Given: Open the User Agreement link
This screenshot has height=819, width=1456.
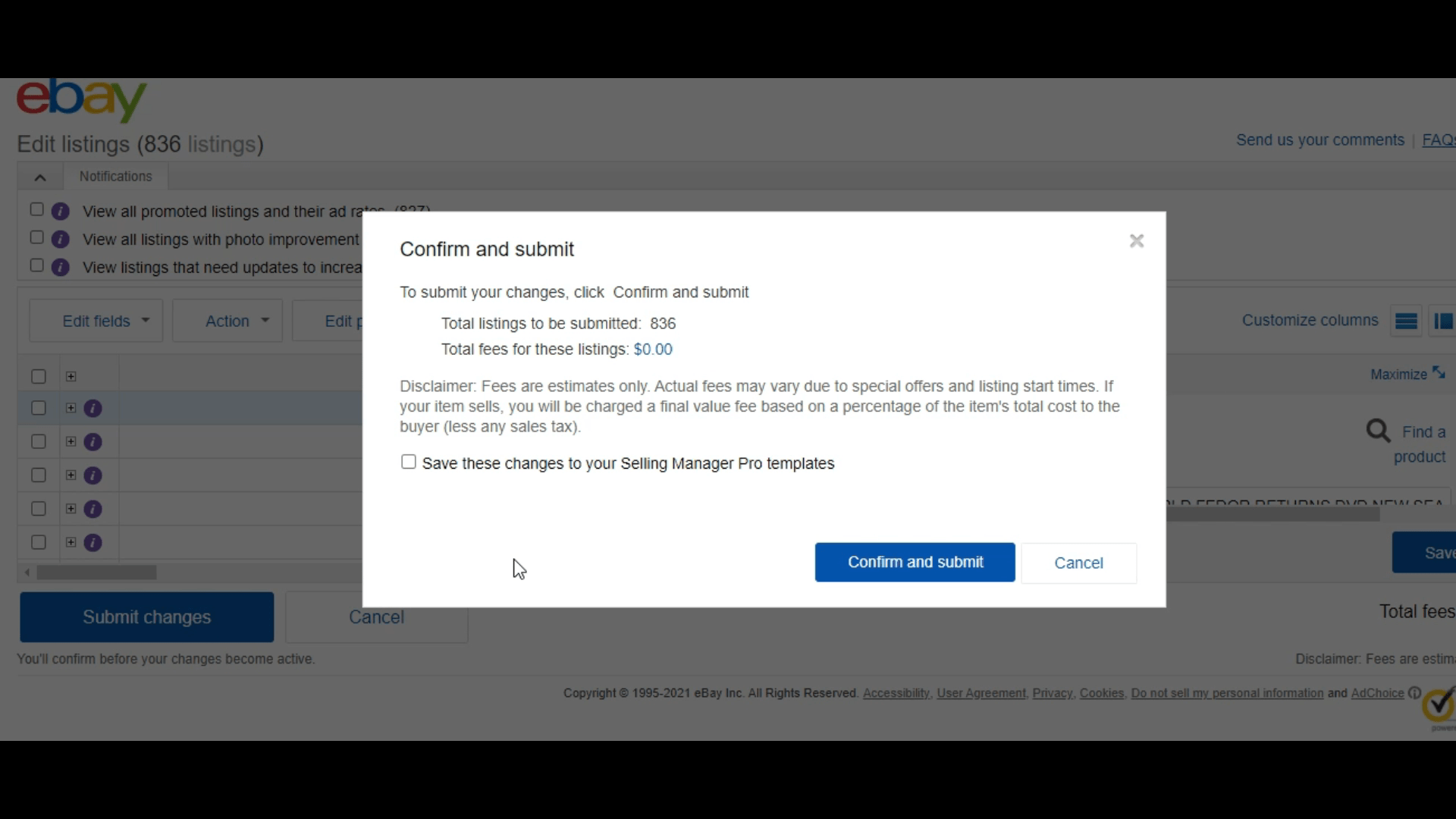Looking at the screenshot, I should coord(980,693).
